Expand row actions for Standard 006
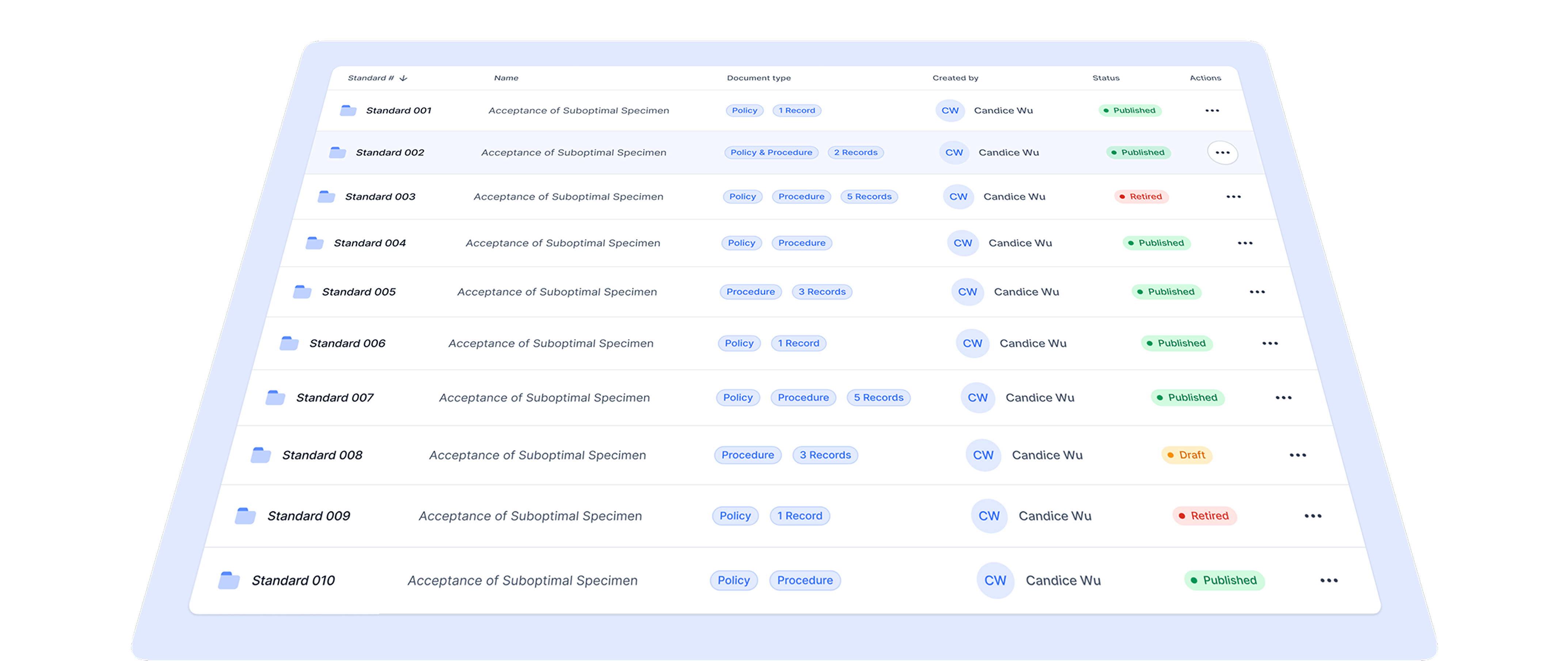Image resolution: width=1568 pixels, height=661 pixels. click(x=1270, y=343)
